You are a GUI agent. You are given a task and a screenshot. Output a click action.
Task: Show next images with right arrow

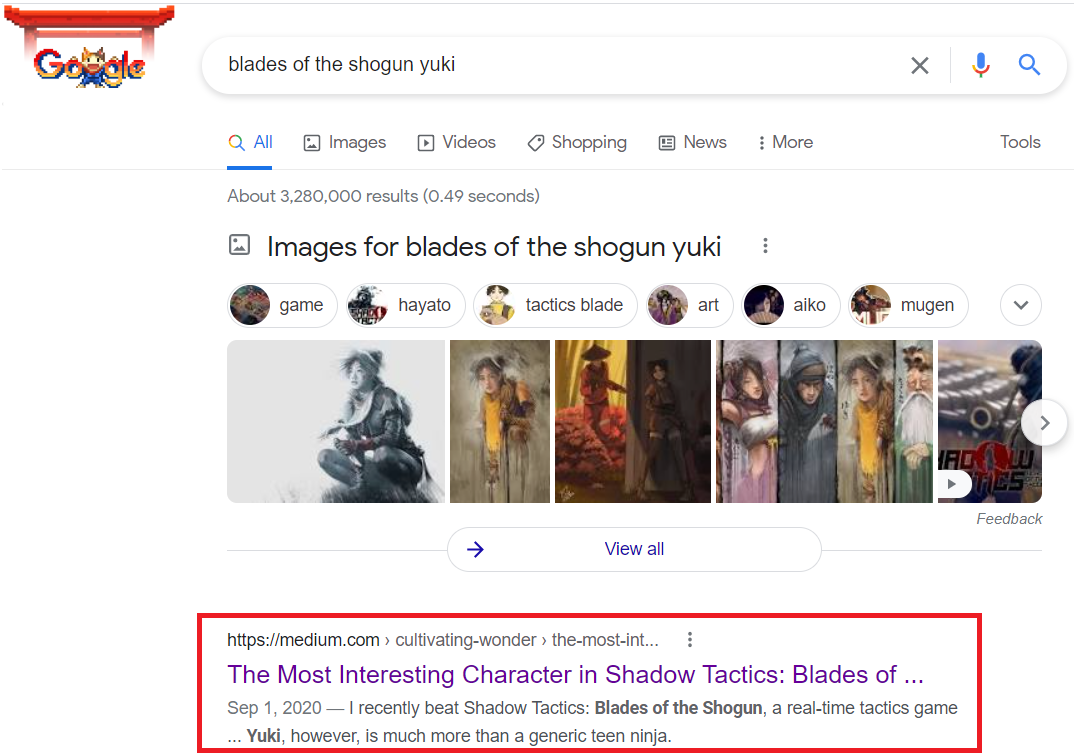(x=1044, y=423)
